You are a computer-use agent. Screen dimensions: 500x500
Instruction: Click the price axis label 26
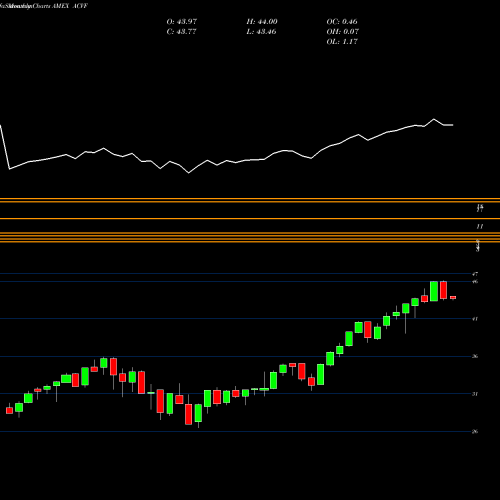coord(475,432)
